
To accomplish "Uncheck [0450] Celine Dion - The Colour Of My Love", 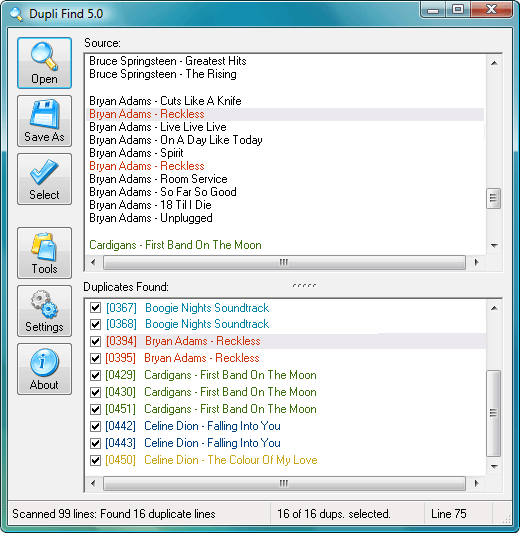I will tap(96, 460).
